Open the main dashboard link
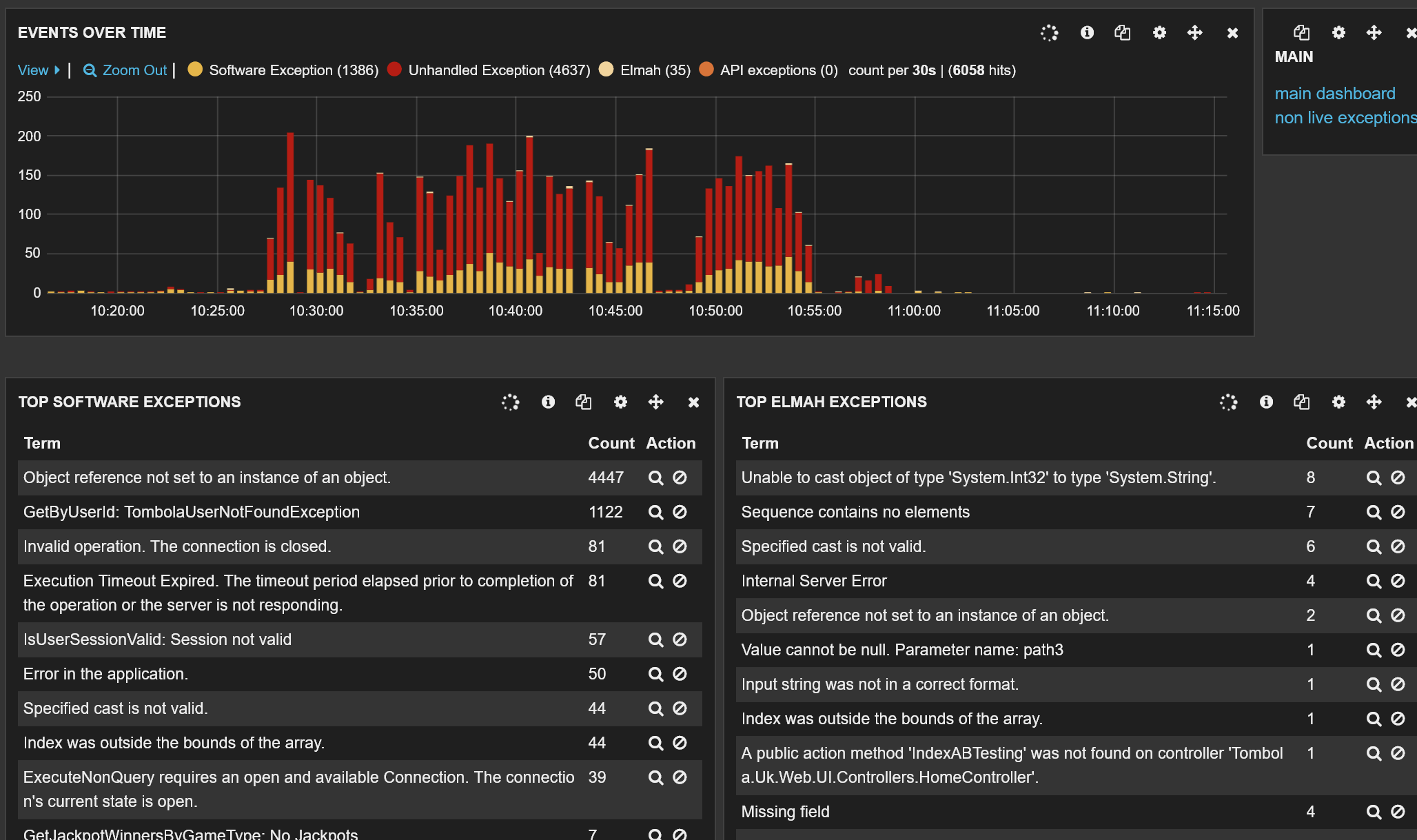1417x840 pixels. pyautogui.click(x=1335, y=94)
